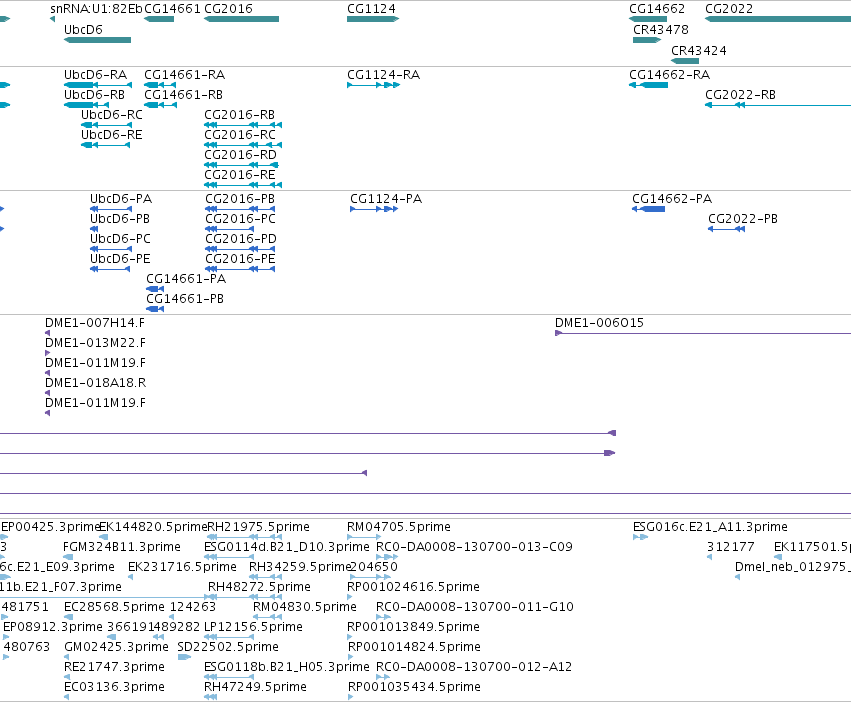Select the EK144820.5prime EST label

click(x=154, y=527)
